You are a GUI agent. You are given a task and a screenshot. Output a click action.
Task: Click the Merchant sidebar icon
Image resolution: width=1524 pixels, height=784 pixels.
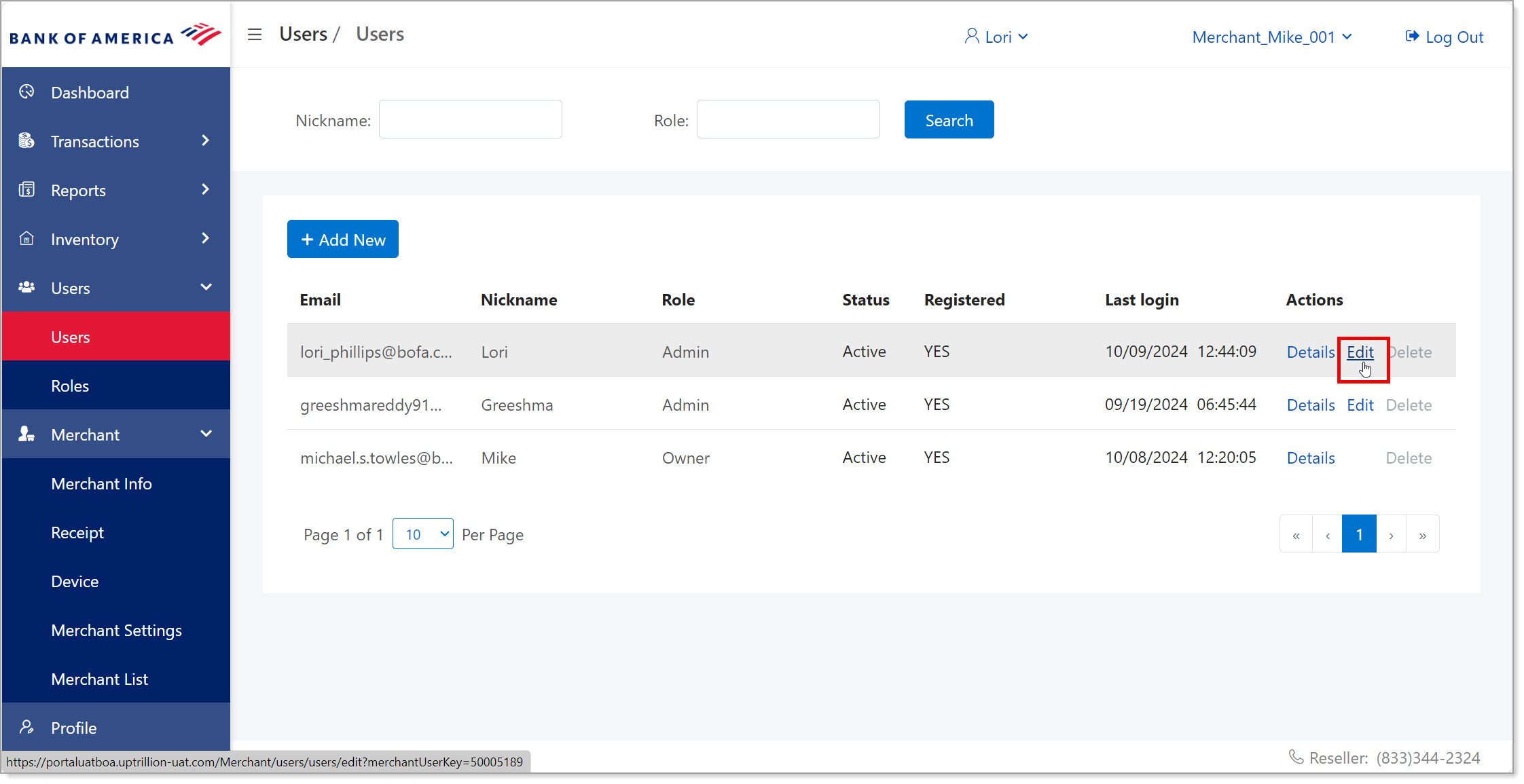point(27,434)
